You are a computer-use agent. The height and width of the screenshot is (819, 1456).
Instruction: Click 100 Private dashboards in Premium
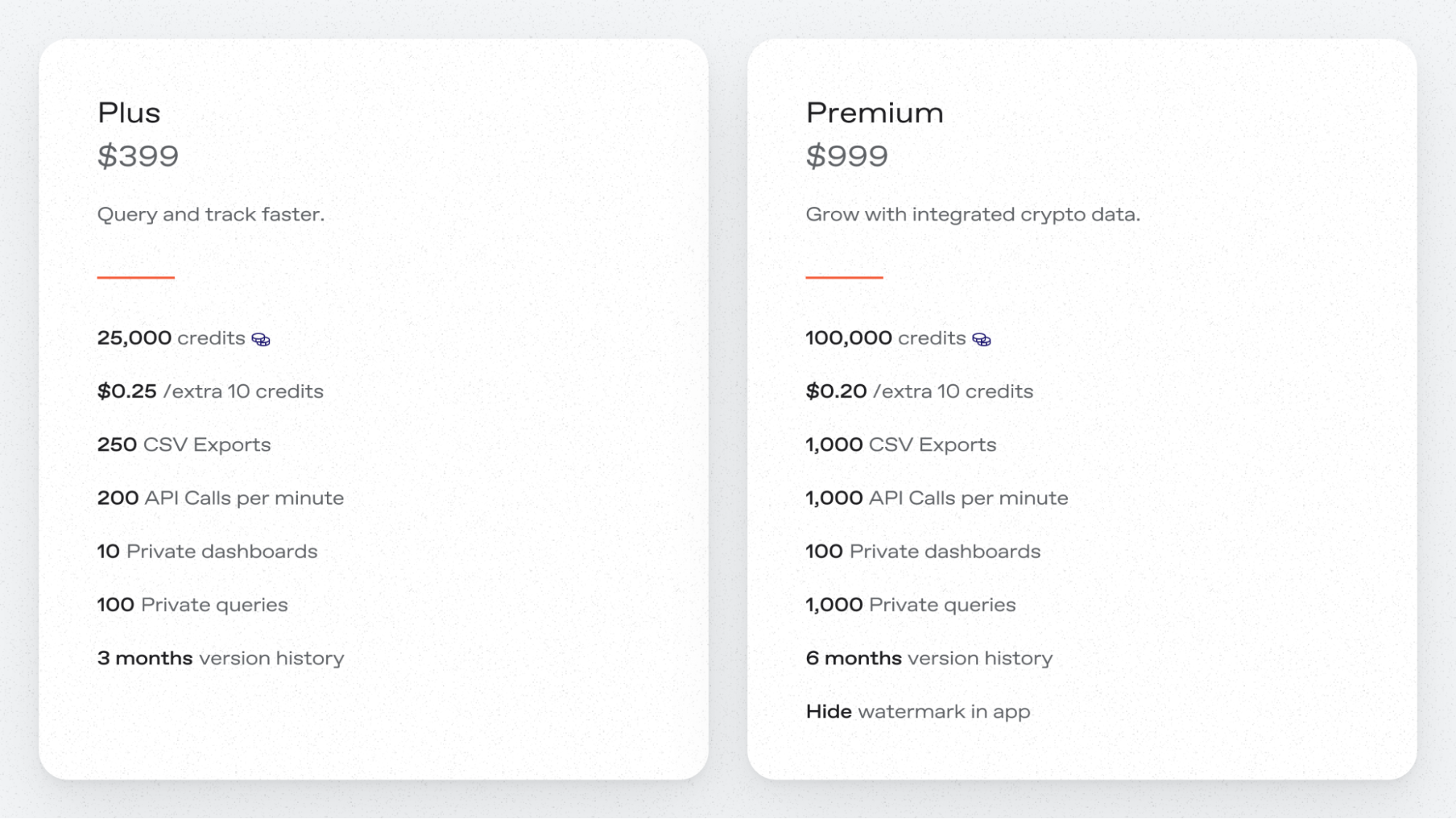point(922,551)
